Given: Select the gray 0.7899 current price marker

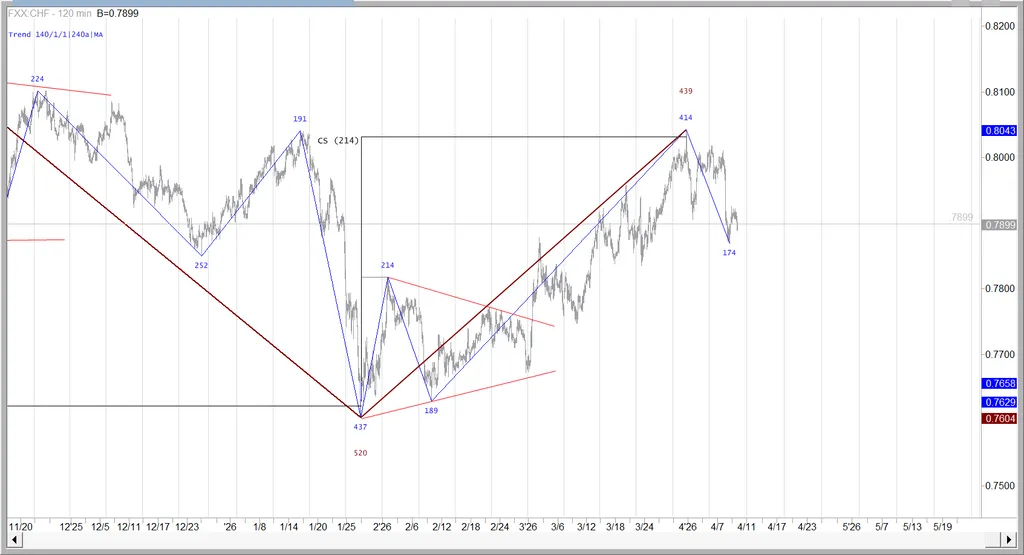Looking at the screenshot, I should [x=1000, y=225].
